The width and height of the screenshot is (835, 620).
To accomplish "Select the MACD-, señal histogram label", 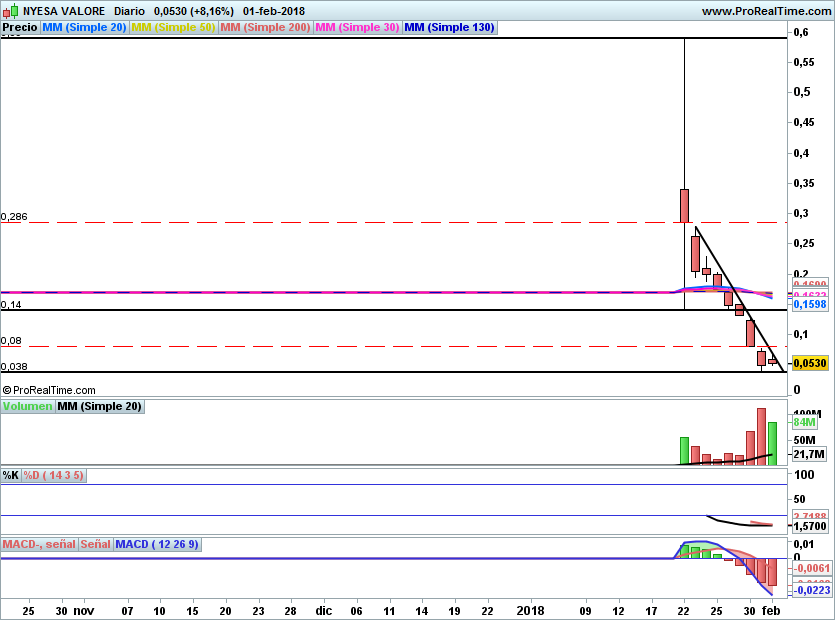I will (x=39, y=544).
